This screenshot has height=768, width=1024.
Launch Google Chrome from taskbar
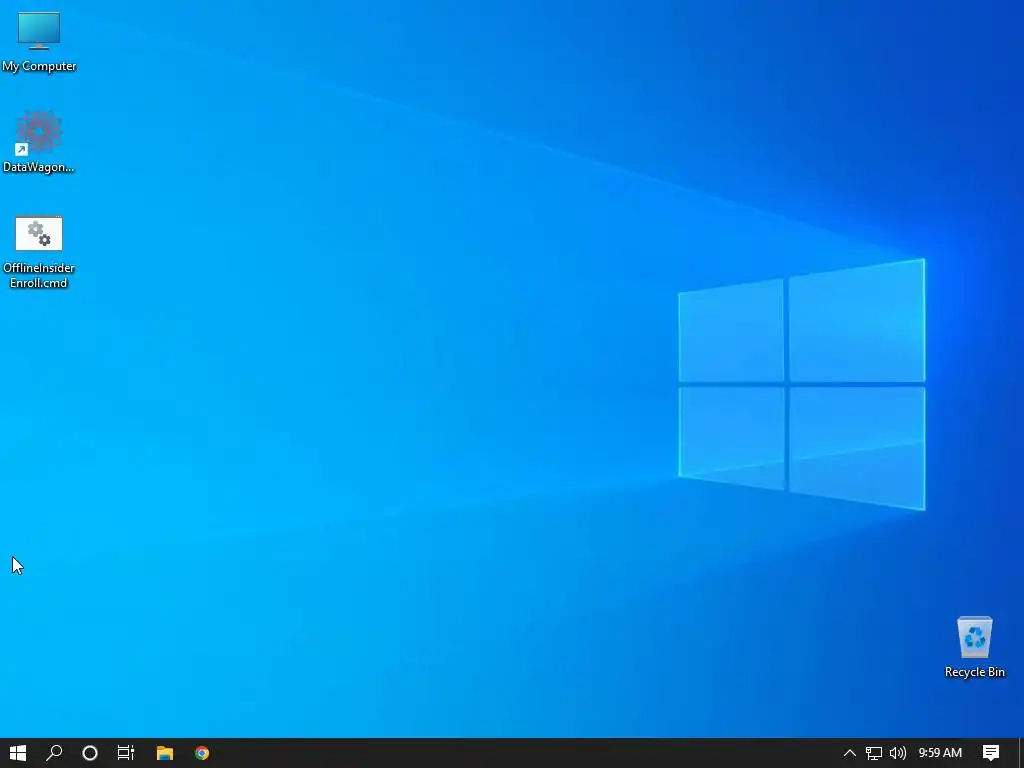point(202,753)
